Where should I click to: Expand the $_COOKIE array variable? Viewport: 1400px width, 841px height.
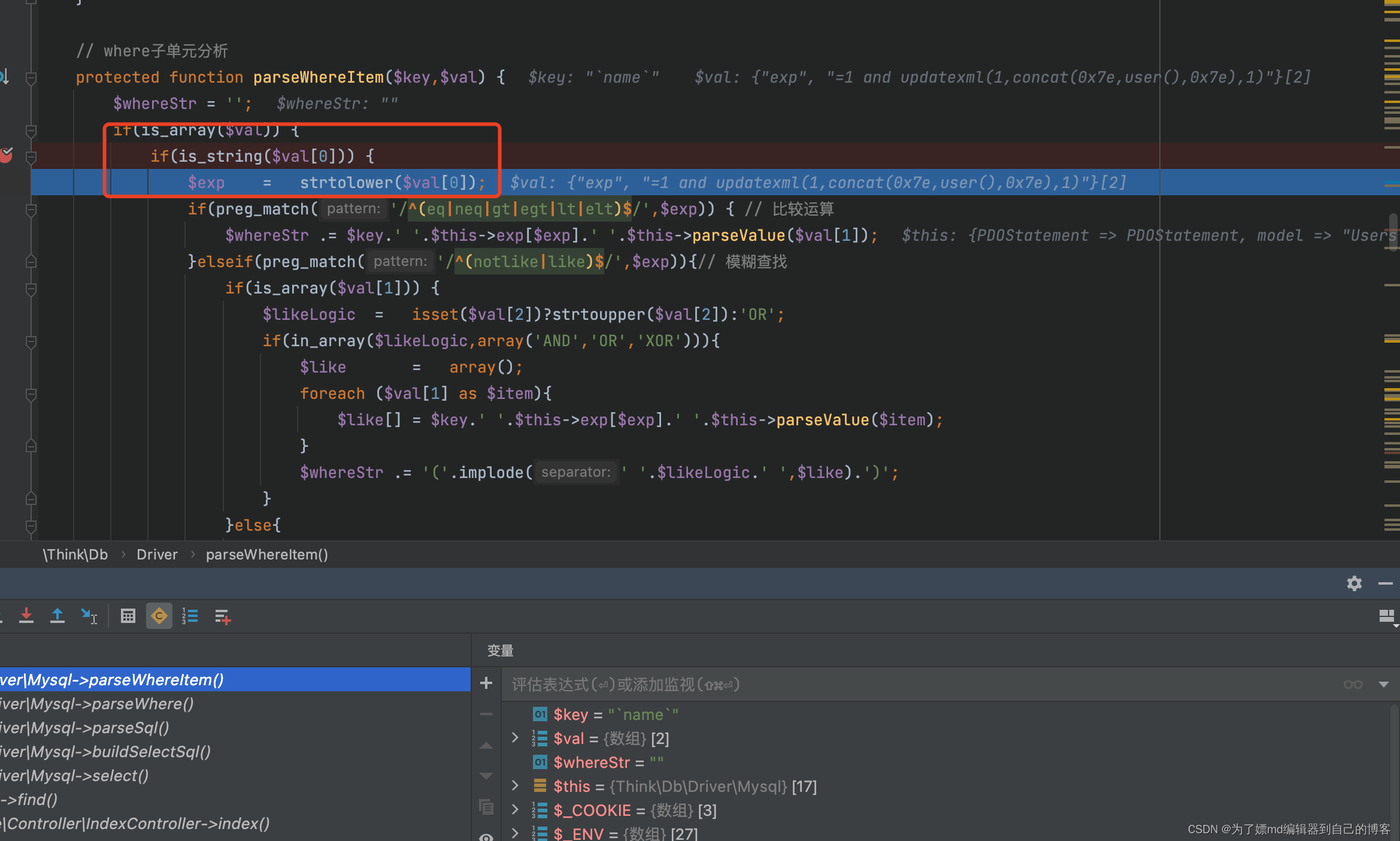515,810
